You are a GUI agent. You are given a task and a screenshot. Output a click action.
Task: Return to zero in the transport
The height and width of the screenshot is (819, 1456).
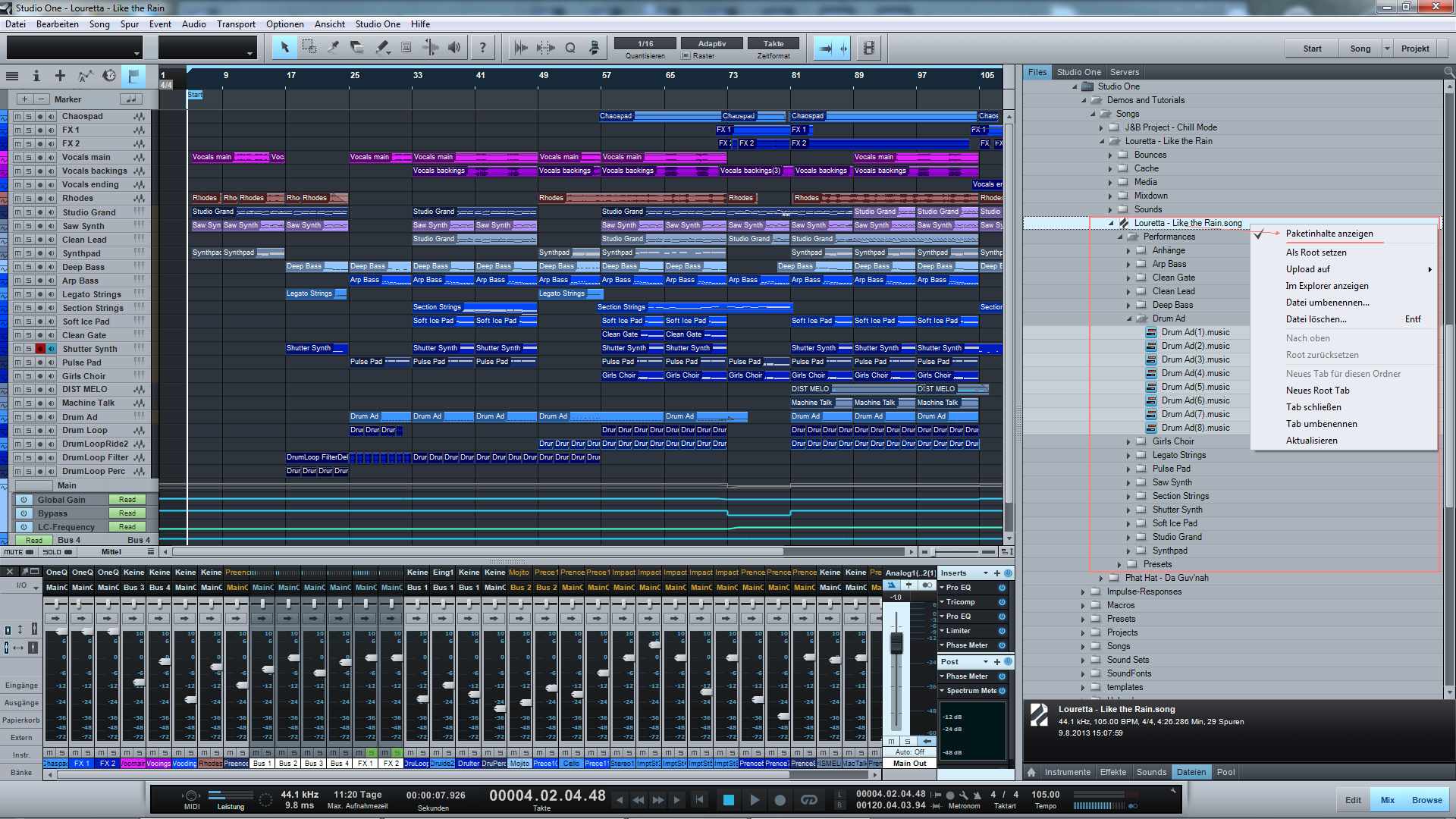point(699,799)
